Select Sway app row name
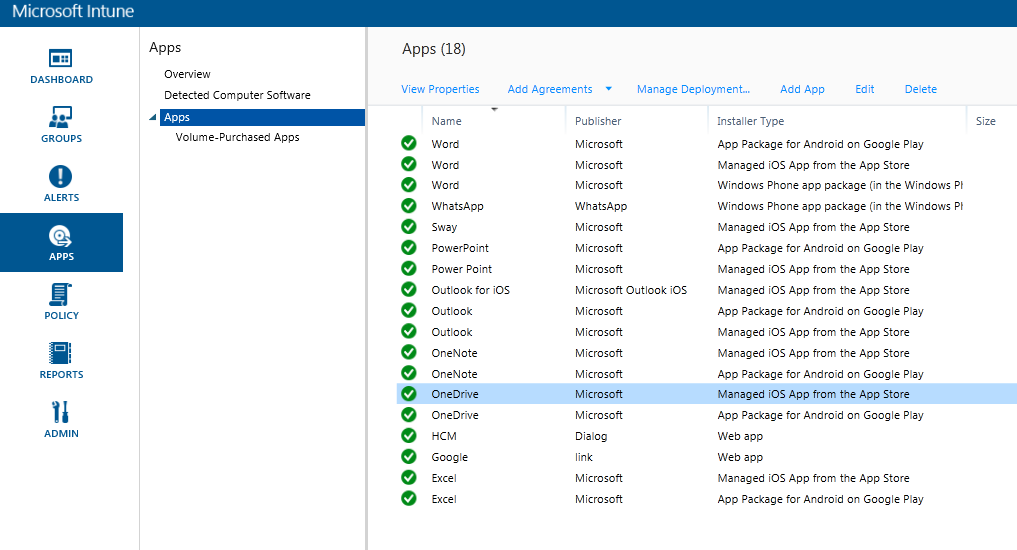Viewport: 1017px width, 550px height. pyautogui.click(x=444, y=227)
